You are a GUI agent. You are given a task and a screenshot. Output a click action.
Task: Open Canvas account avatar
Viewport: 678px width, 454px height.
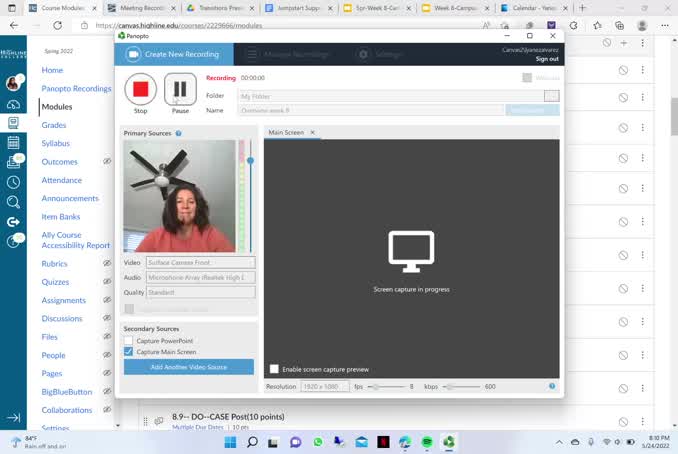13,83
